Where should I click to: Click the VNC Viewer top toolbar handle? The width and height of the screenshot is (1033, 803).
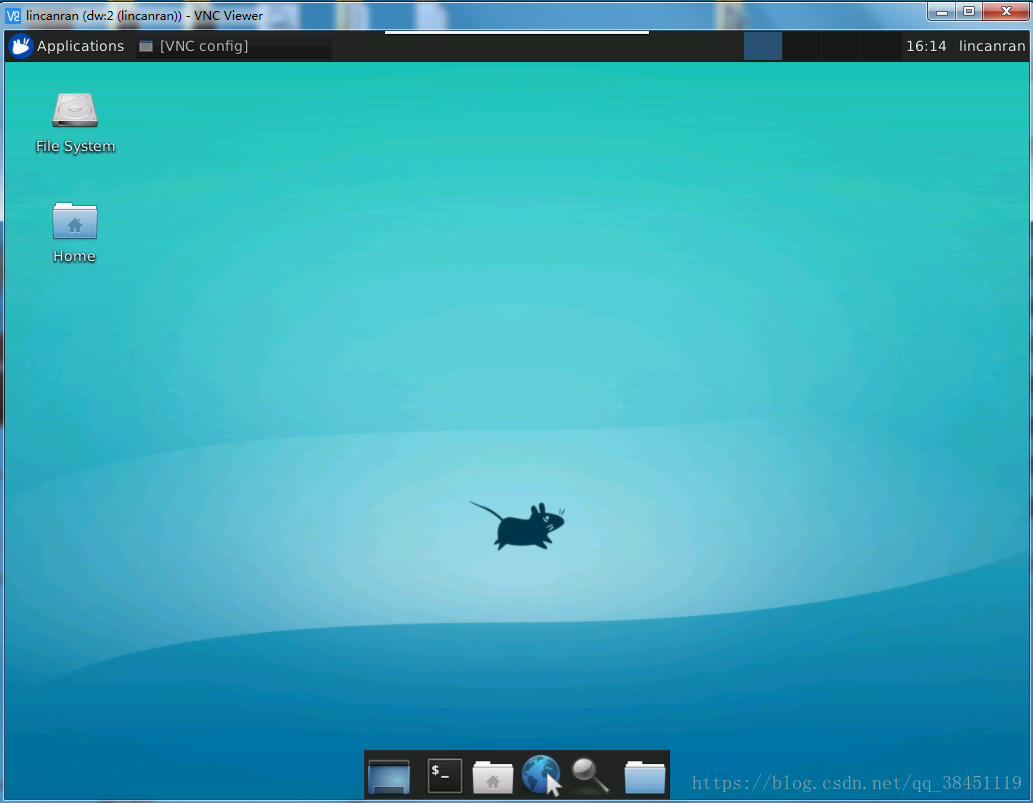click(x=516, y=32)
